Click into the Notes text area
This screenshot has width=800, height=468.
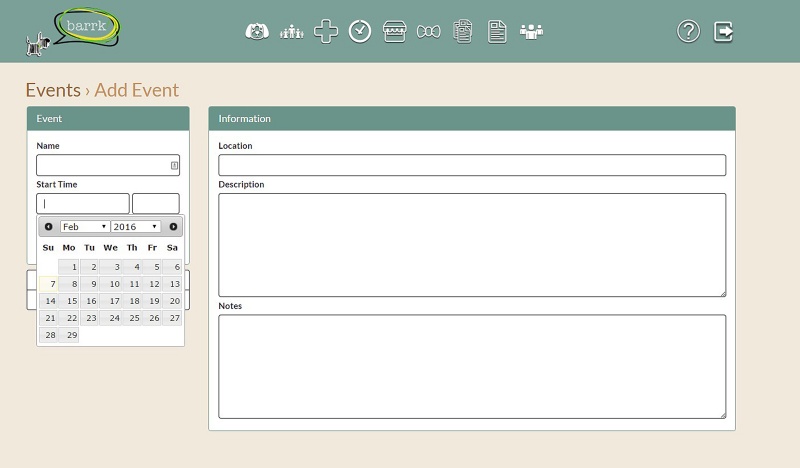[472, 366]
